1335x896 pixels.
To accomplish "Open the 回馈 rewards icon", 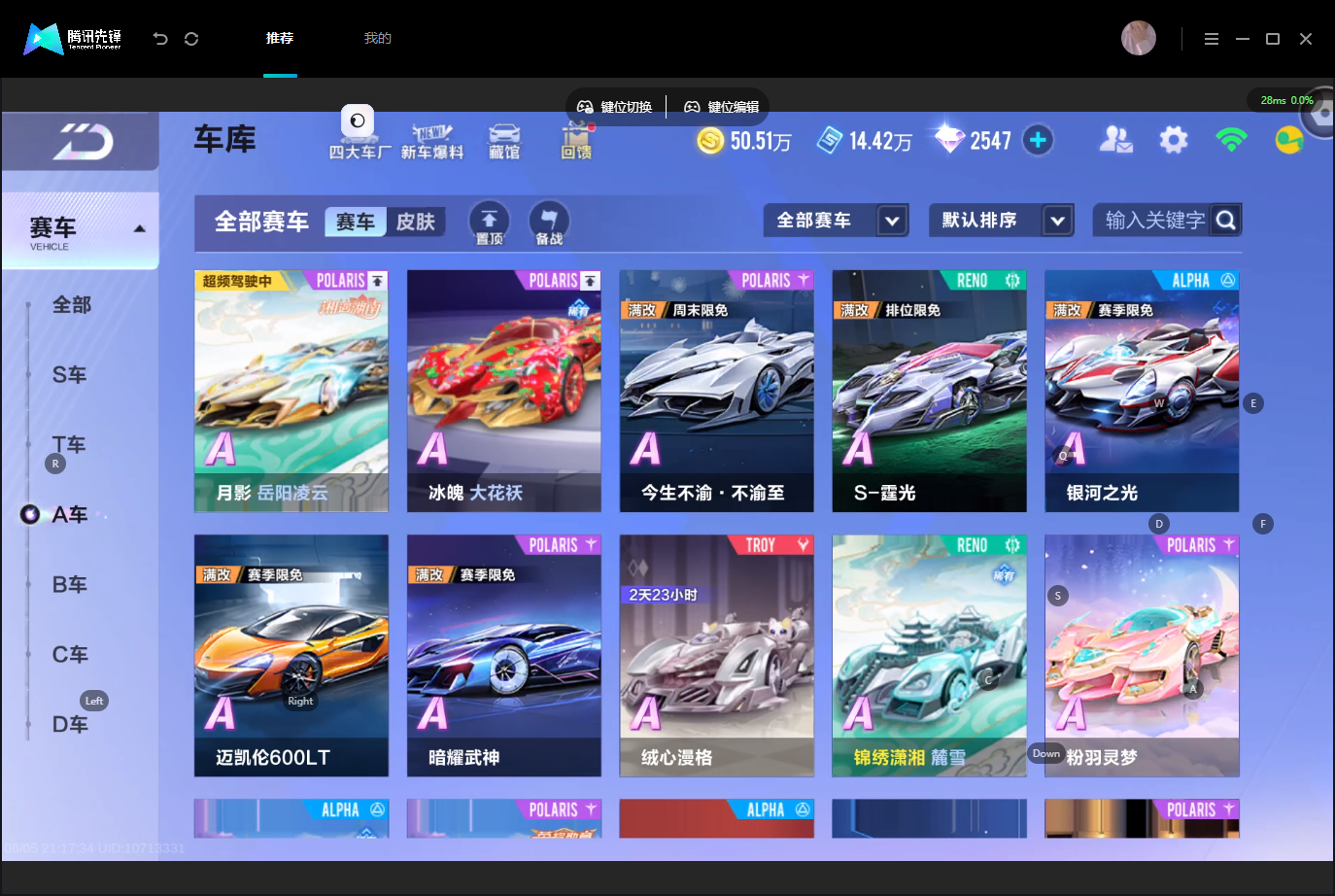I will point(576,142).
